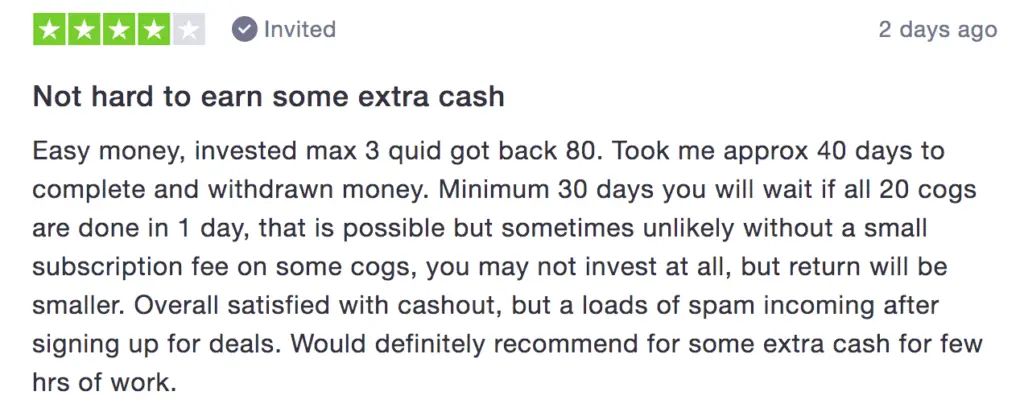Screen dimensions: 1024x412
Task: Open the Invited label info
Action: click(x=300, y=29)
